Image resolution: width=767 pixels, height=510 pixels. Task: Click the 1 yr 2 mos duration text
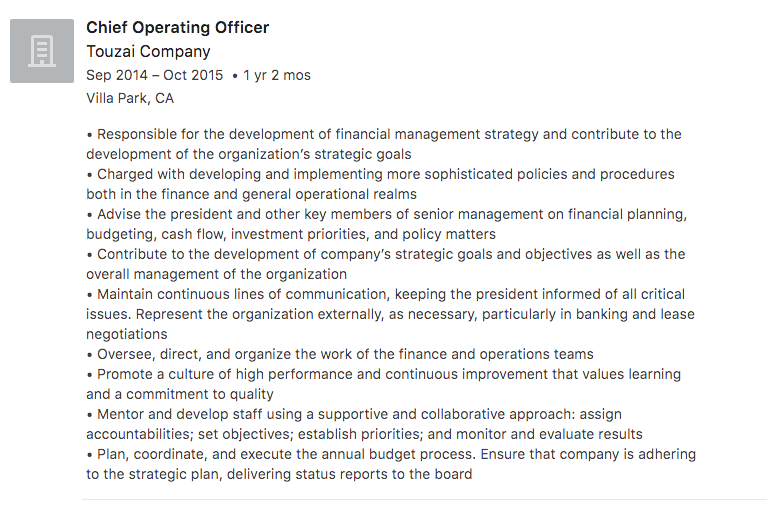pos(277,75)
